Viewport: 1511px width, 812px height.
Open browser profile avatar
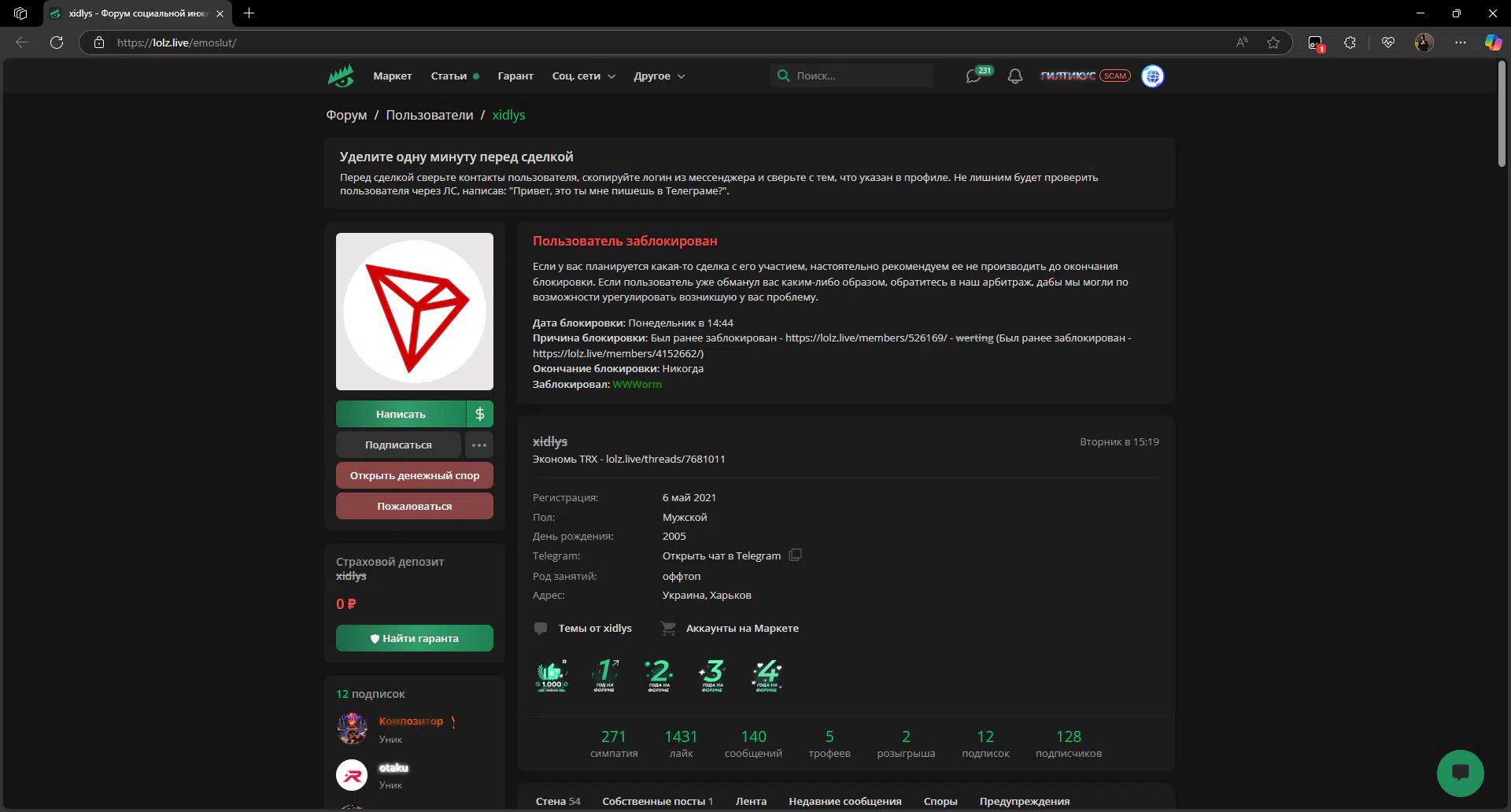1424,42
